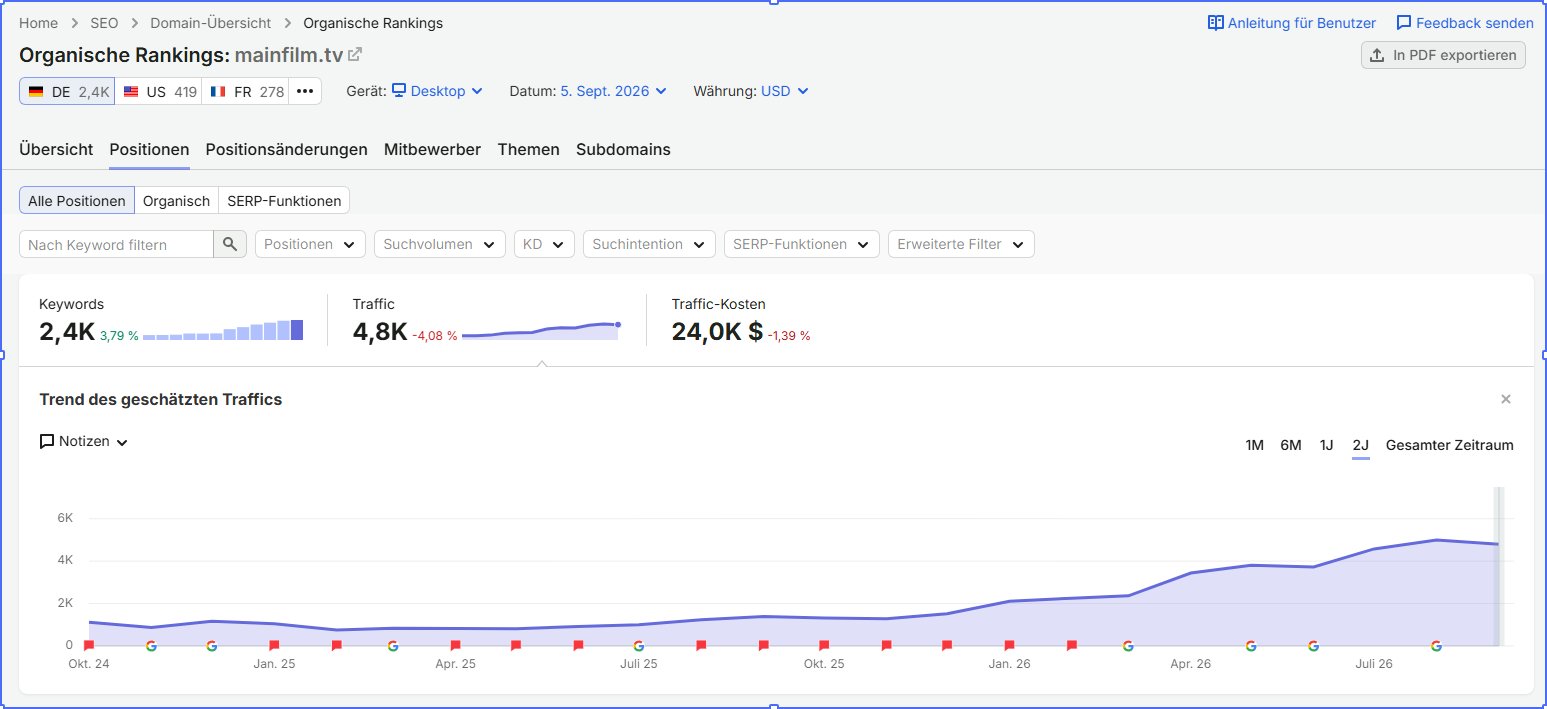Click into the Nach Keyword filtern input

coord(116,244)
